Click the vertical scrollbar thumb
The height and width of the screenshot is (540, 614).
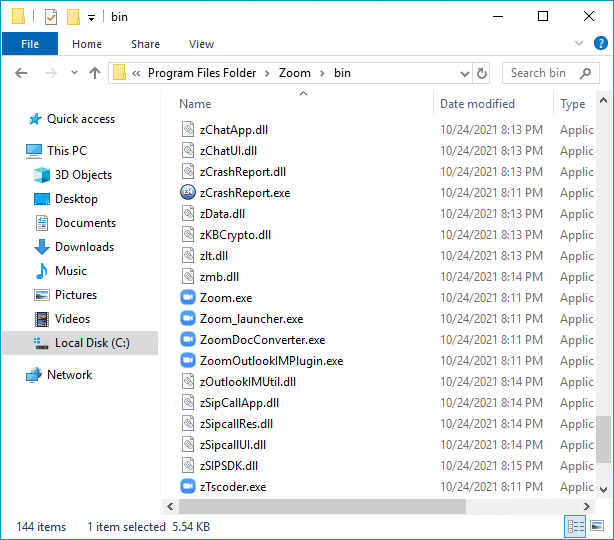tap(603, 439)
